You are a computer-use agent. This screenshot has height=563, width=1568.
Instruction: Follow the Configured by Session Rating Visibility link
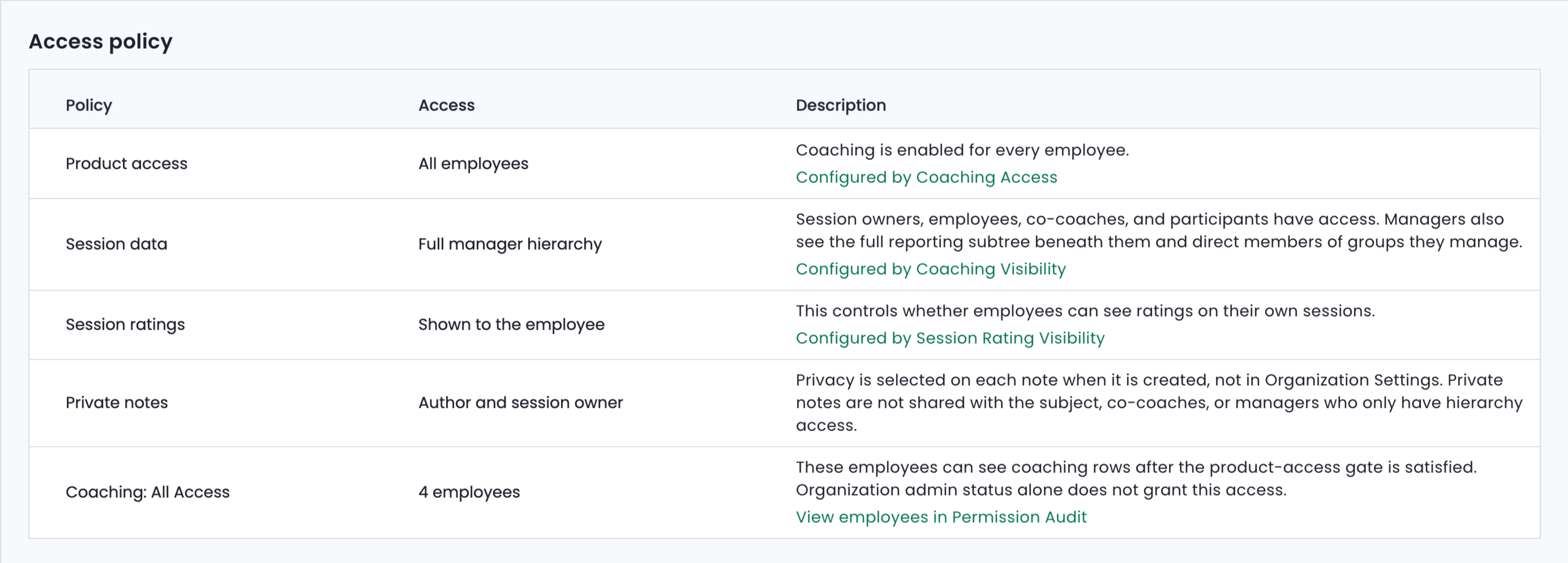pyautogui.click(x=950, y=338)
